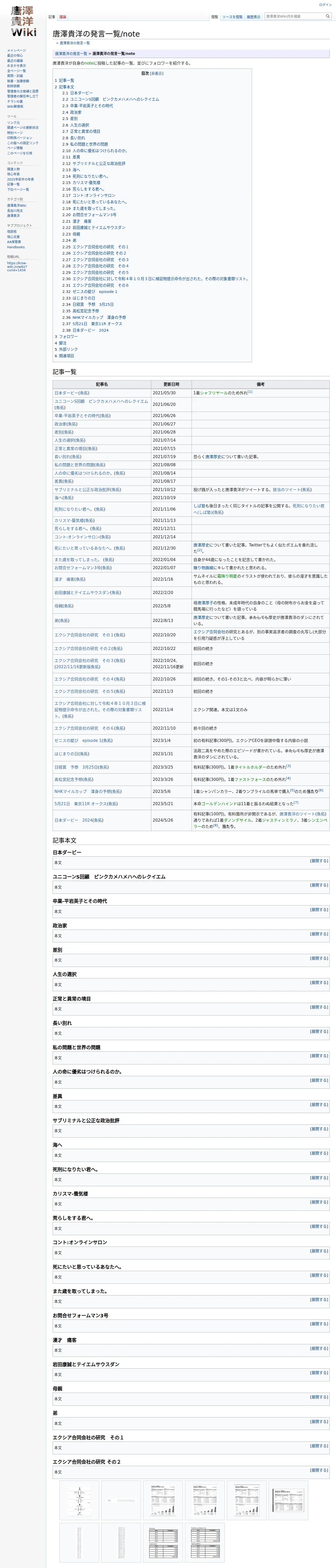Open the green note link in intro
Image resolution: width=336 pixels, height=1568 pixels.
point(89,63)
